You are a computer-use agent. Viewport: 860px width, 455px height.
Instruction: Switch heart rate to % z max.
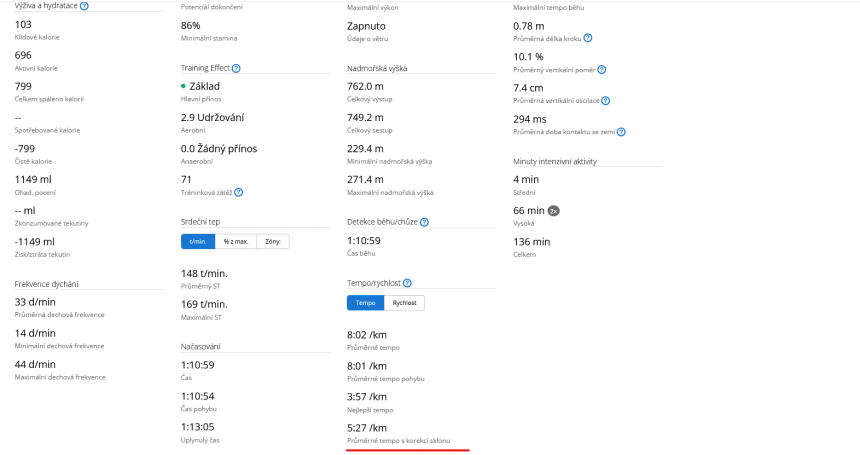(233, 241)
